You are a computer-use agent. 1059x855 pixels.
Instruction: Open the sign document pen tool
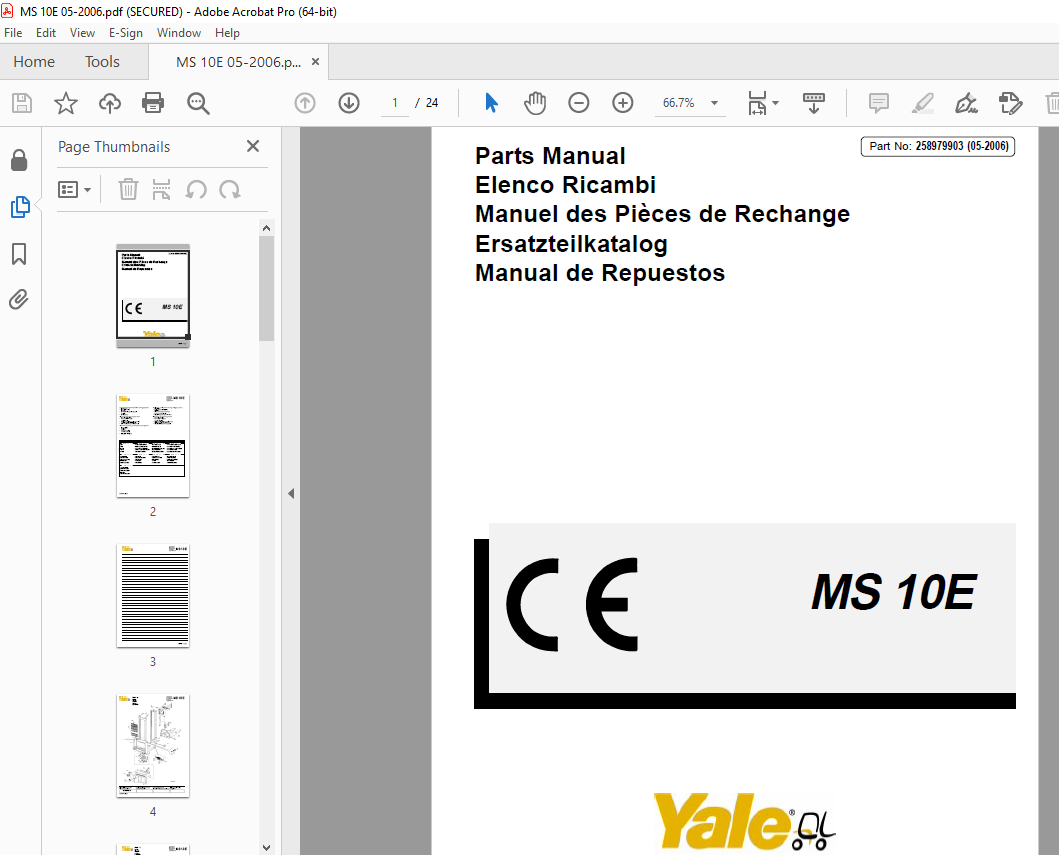pos(966,103)
